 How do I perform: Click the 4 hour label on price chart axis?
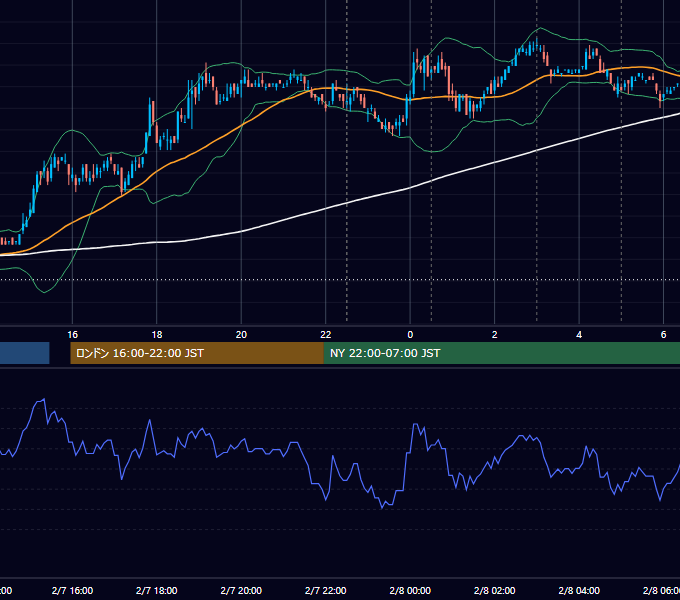[579, 335]
